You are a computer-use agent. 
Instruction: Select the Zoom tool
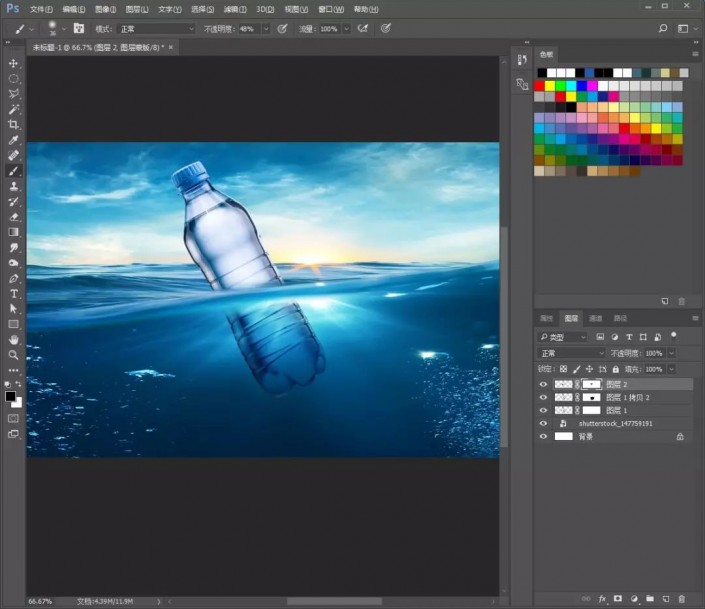tap(13, 355)
